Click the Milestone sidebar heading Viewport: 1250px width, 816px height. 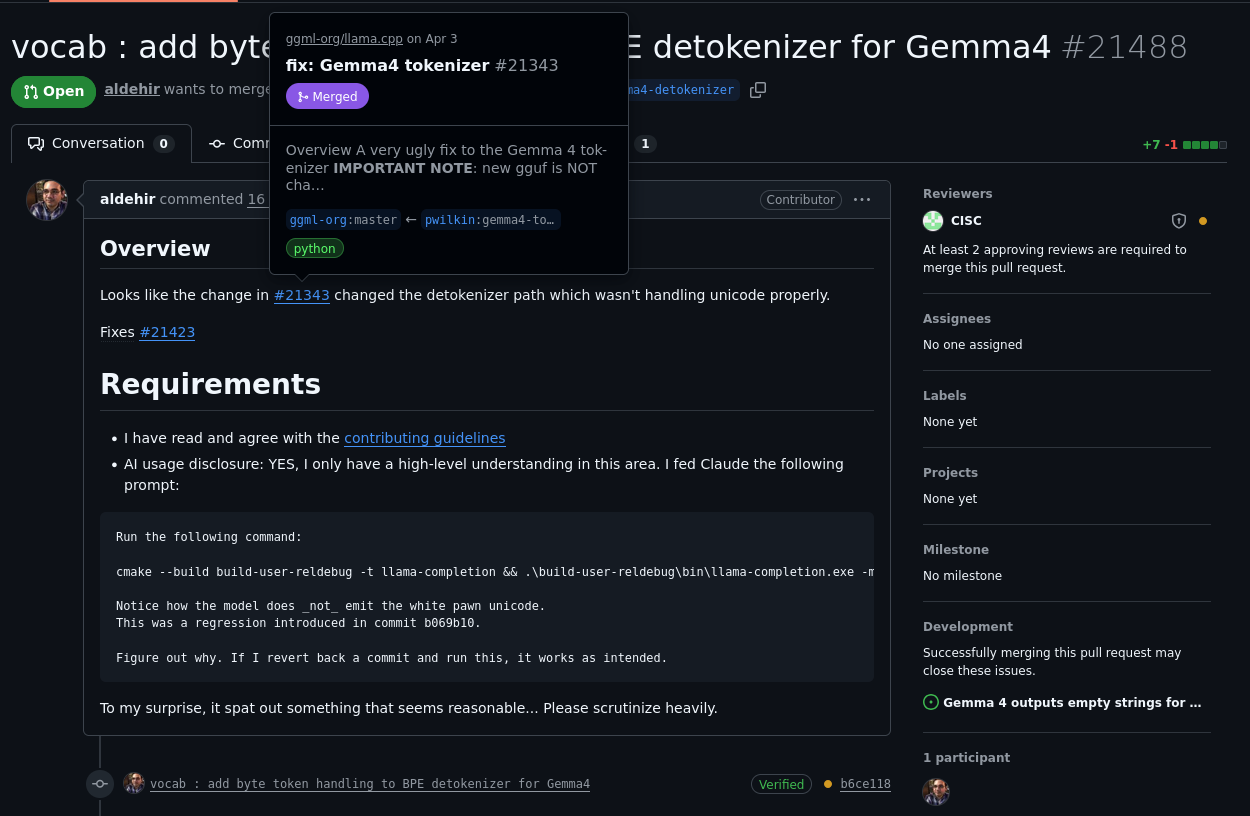point(956,550)
